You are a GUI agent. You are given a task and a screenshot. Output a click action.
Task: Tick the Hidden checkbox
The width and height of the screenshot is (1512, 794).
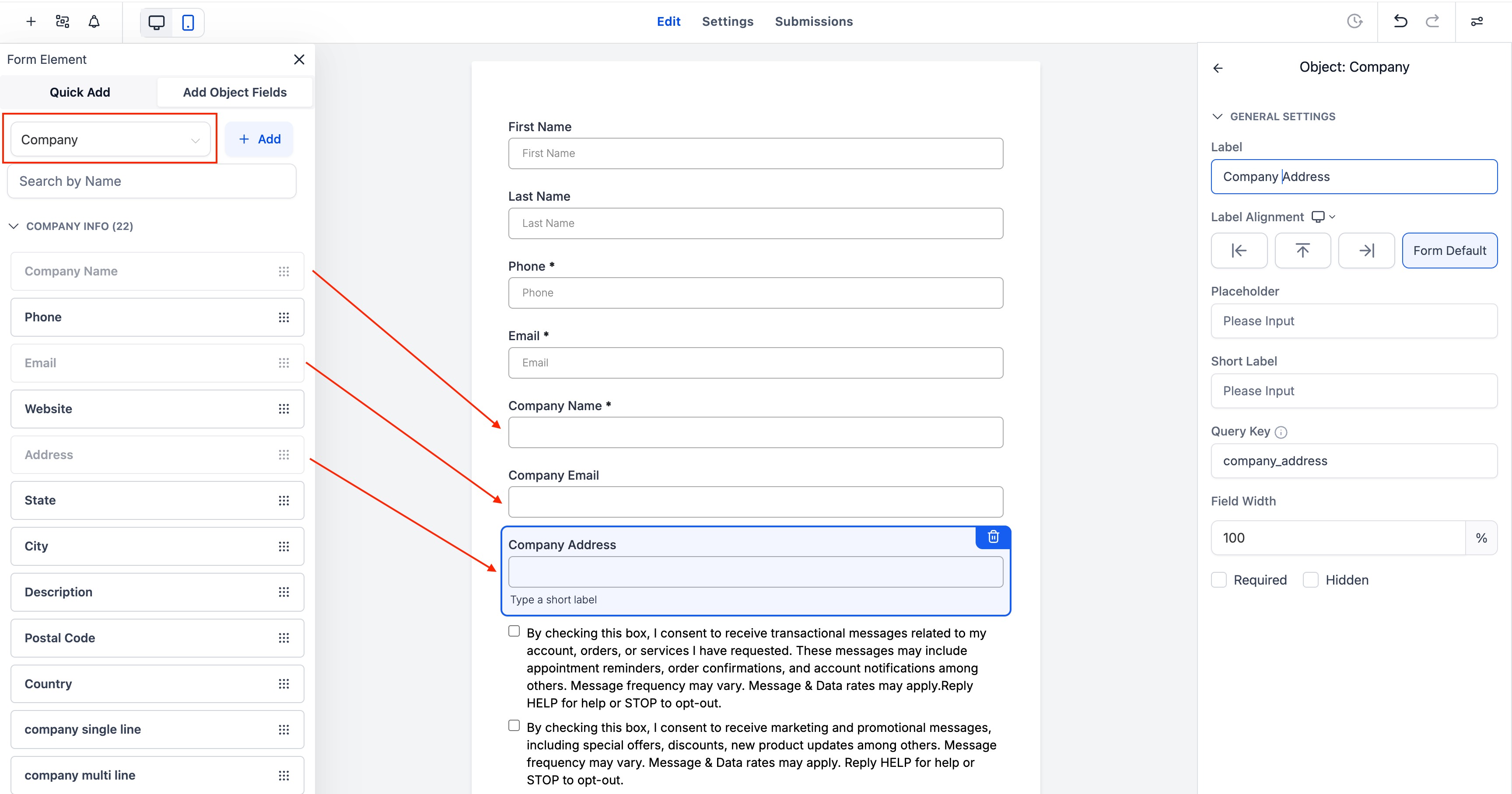[1311, 580]
